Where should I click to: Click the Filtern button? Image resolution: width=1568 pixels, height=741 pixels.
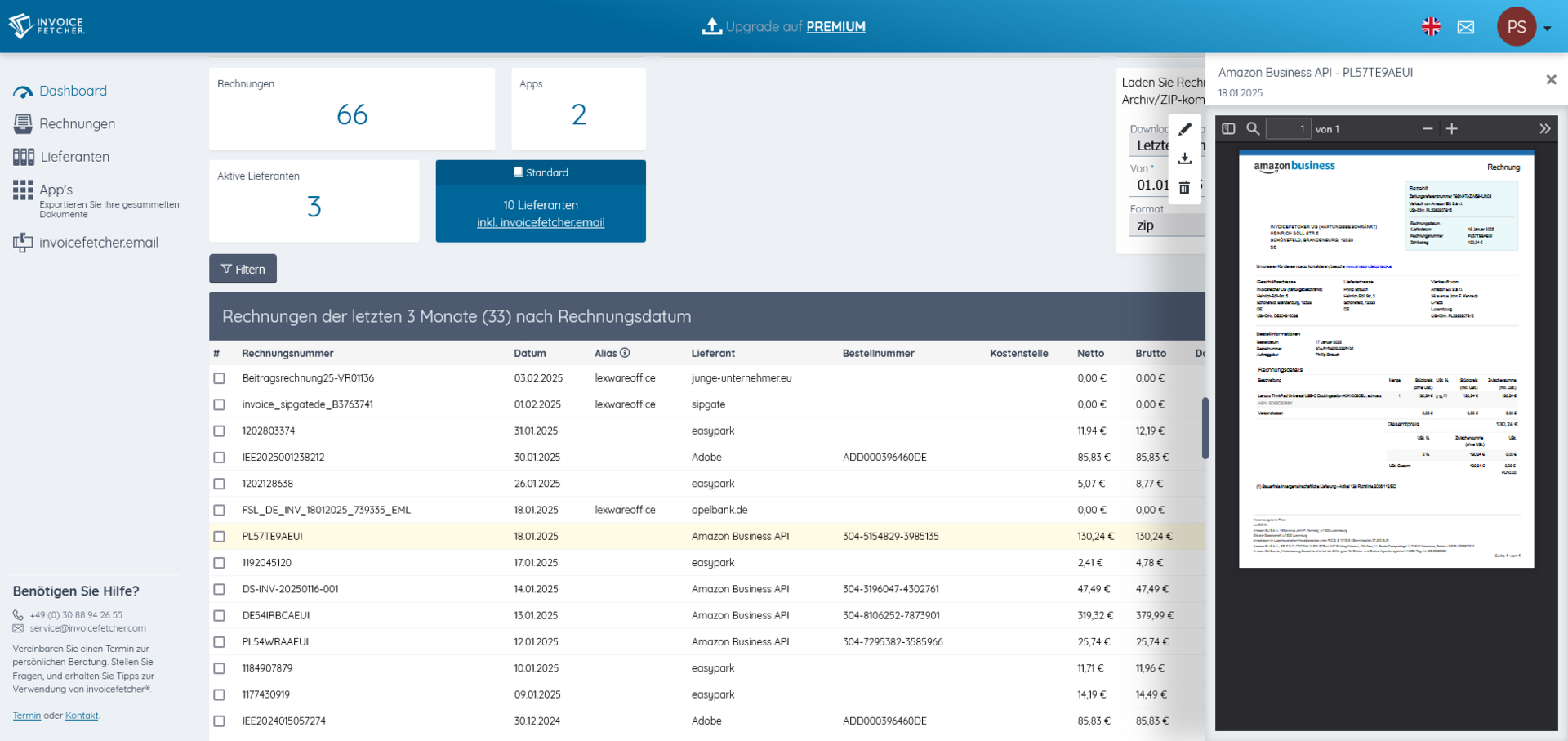pos(243,269)
